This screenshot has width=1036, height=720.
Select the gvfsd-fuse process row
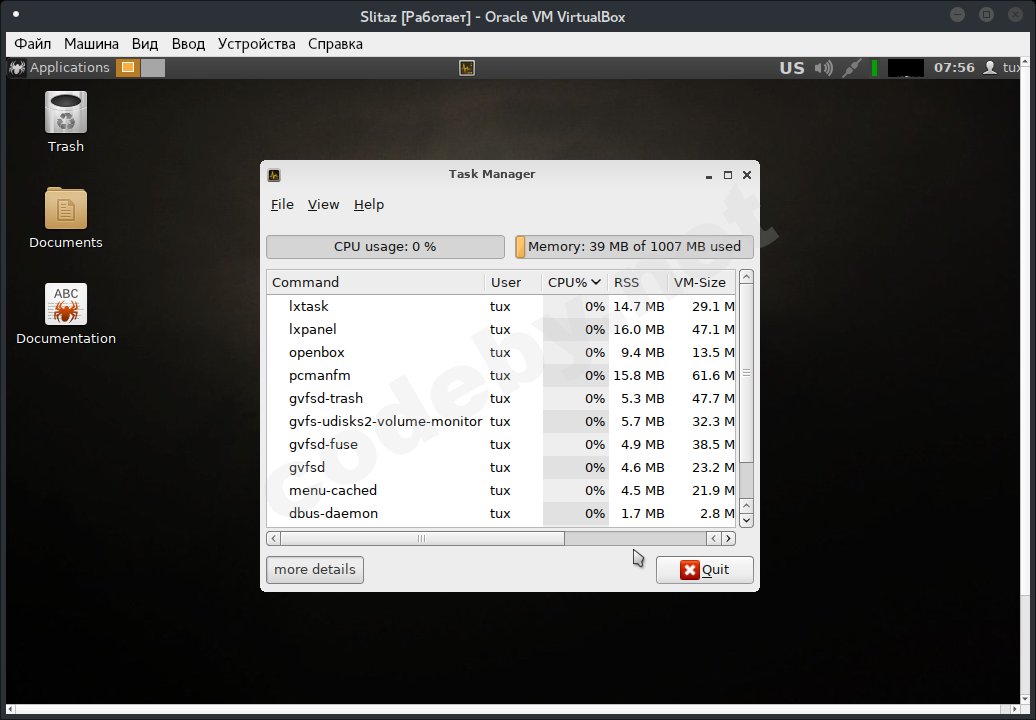click(501, 445)
